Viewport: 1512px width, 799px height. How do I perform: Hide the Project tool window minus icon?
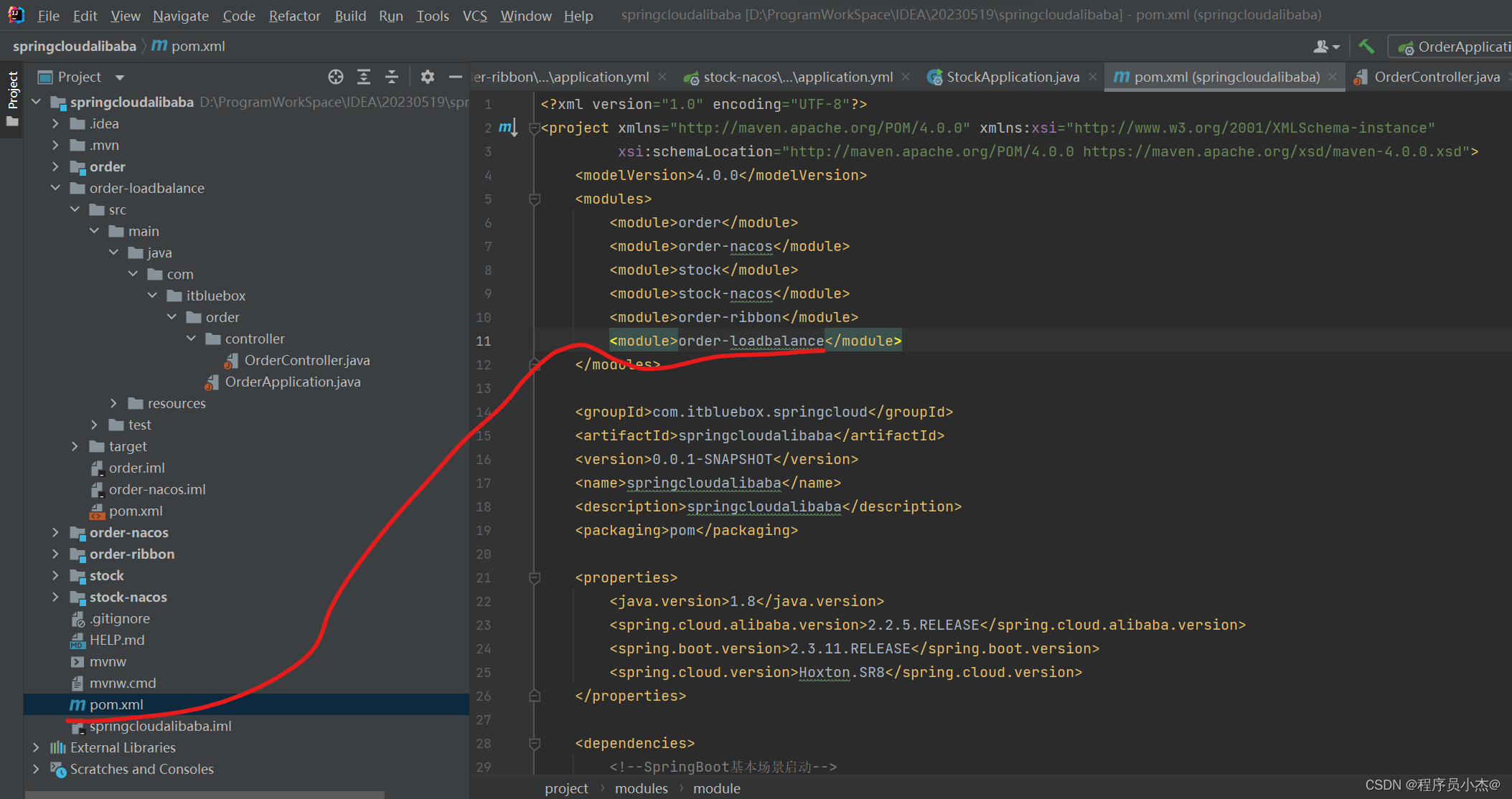tap(456, 77)
